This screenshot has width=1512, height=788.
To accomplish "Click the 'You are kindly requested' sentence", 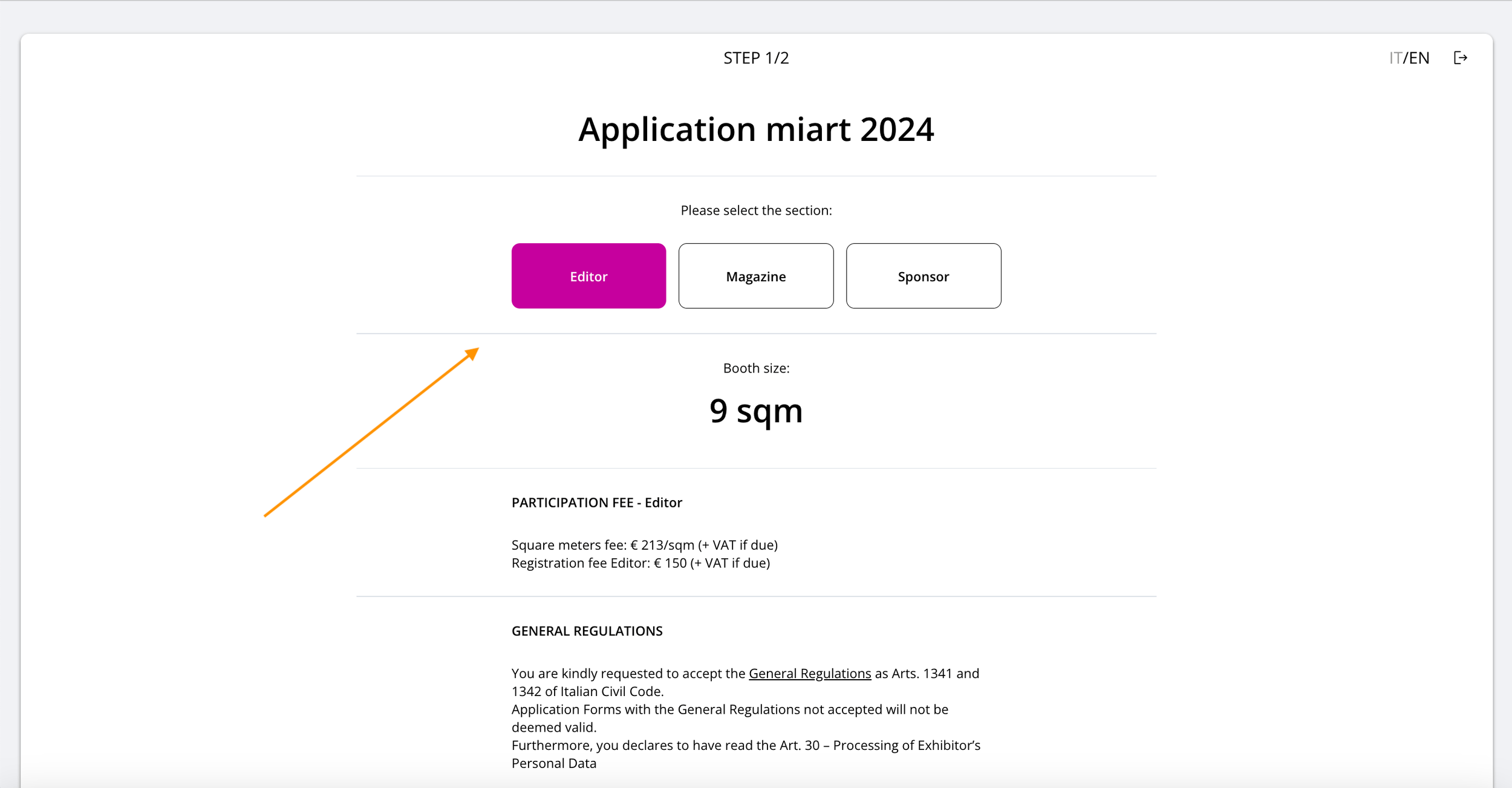I will [629, 673].
